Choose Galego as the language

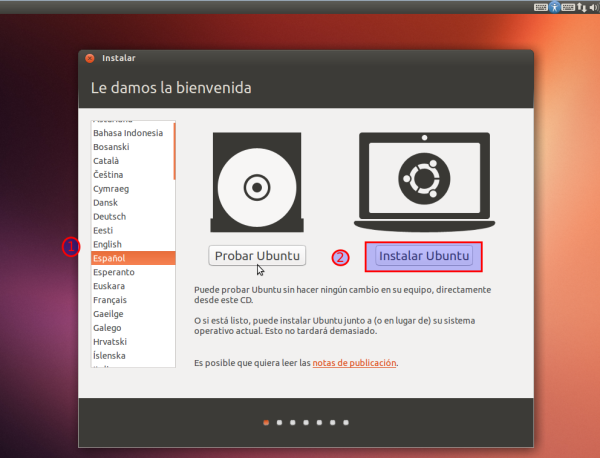click(x=133, y=328)
